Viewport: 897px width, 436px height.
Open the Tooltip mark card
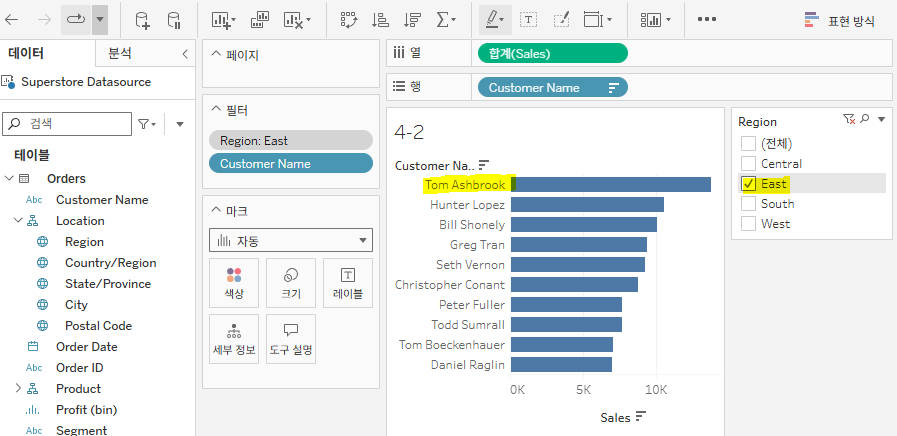pyautogui.click(x=291, y=339)
